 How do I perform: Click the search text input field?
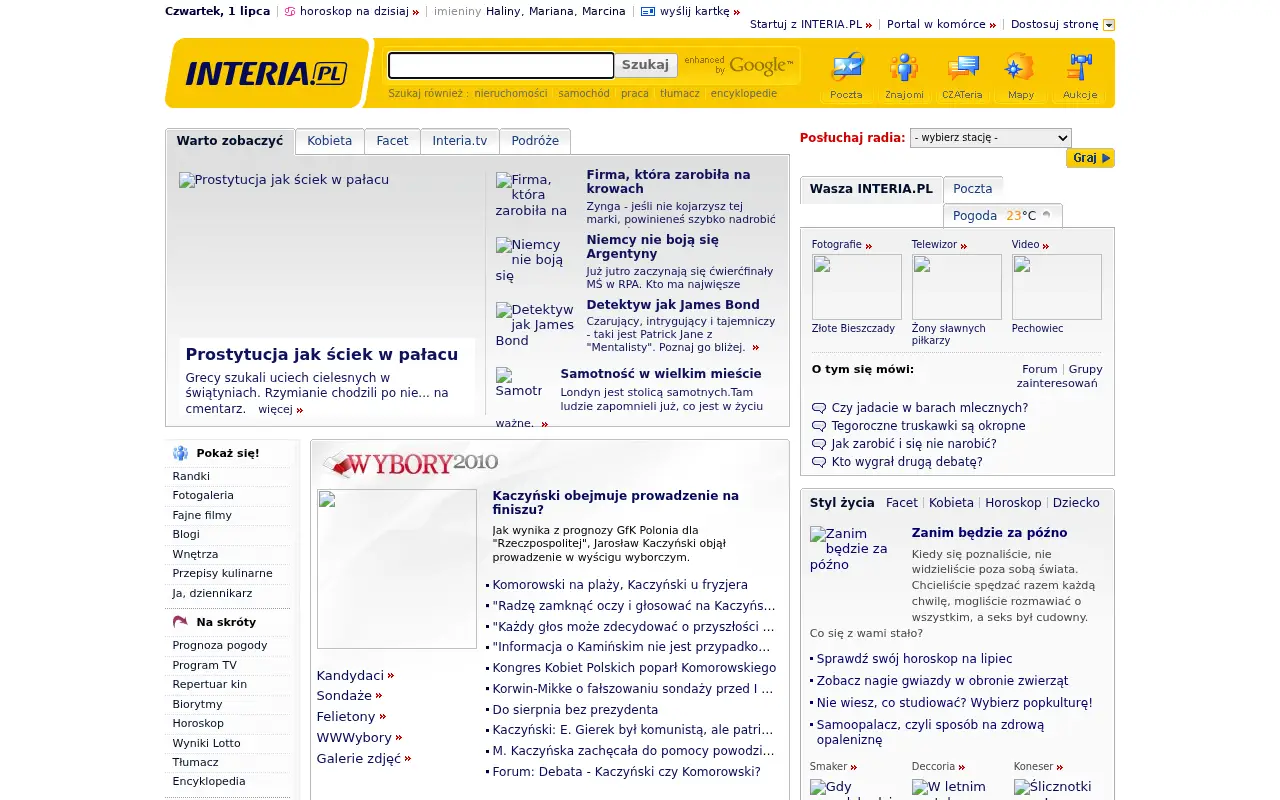click(501, 65)
